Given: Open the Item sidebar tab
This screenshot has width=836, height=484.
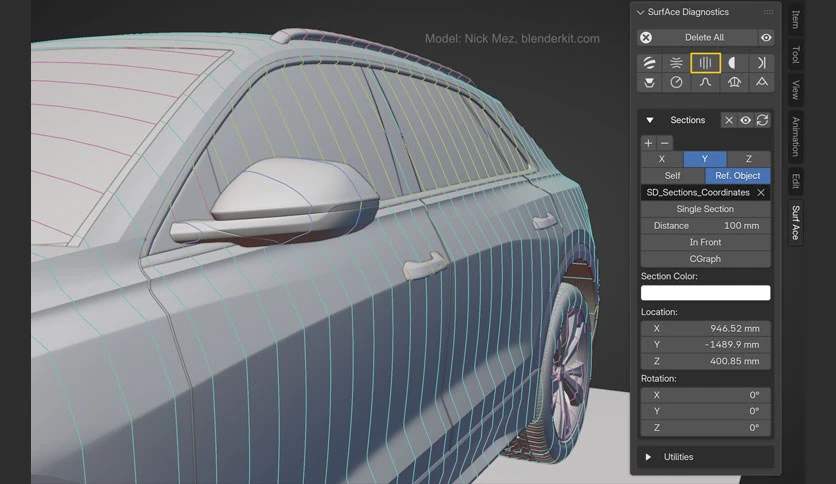Looking at the screenshot, I should click(x=795, y=20).
